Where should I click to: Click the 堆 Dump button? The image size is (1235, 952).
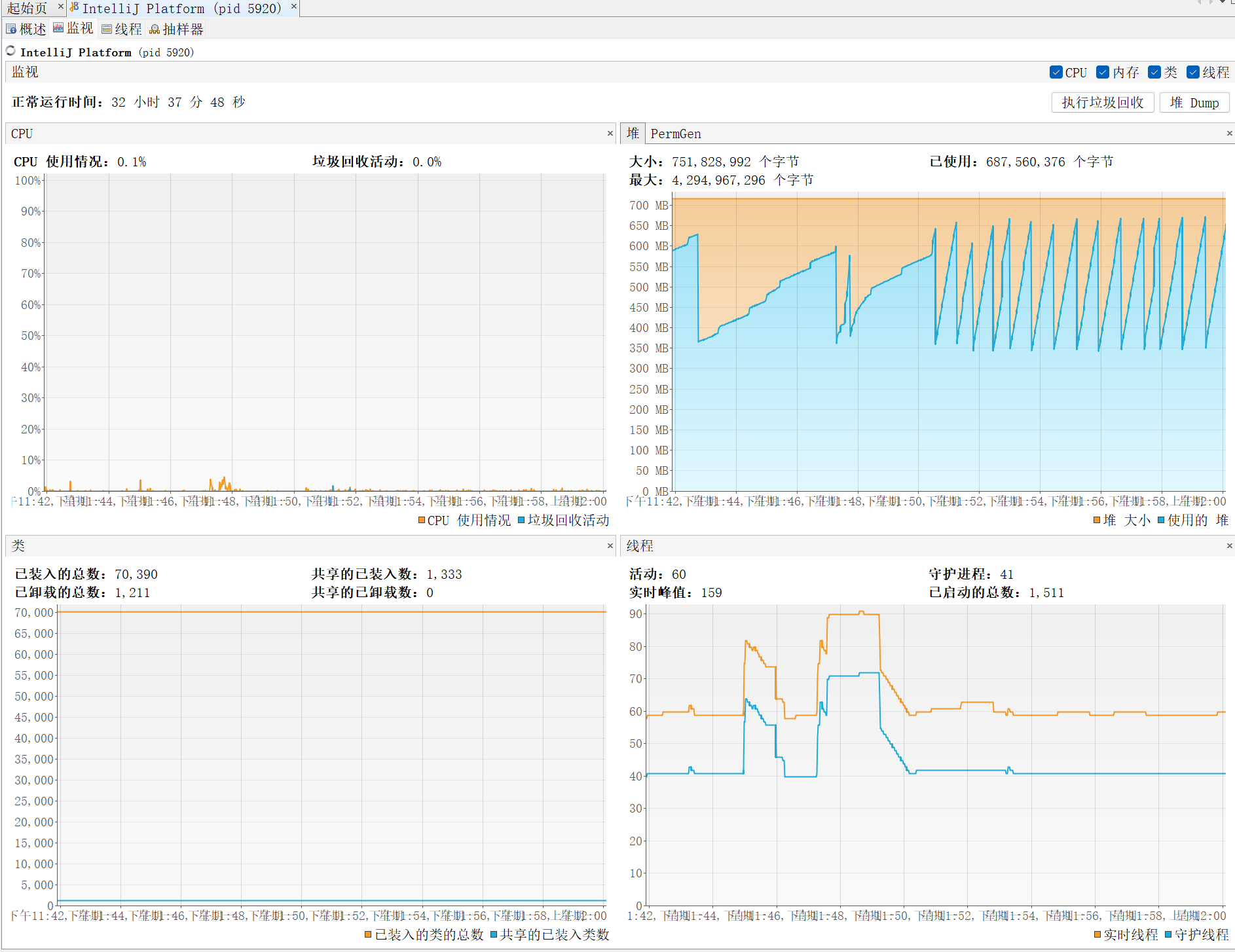click(x=1194, y=103)
